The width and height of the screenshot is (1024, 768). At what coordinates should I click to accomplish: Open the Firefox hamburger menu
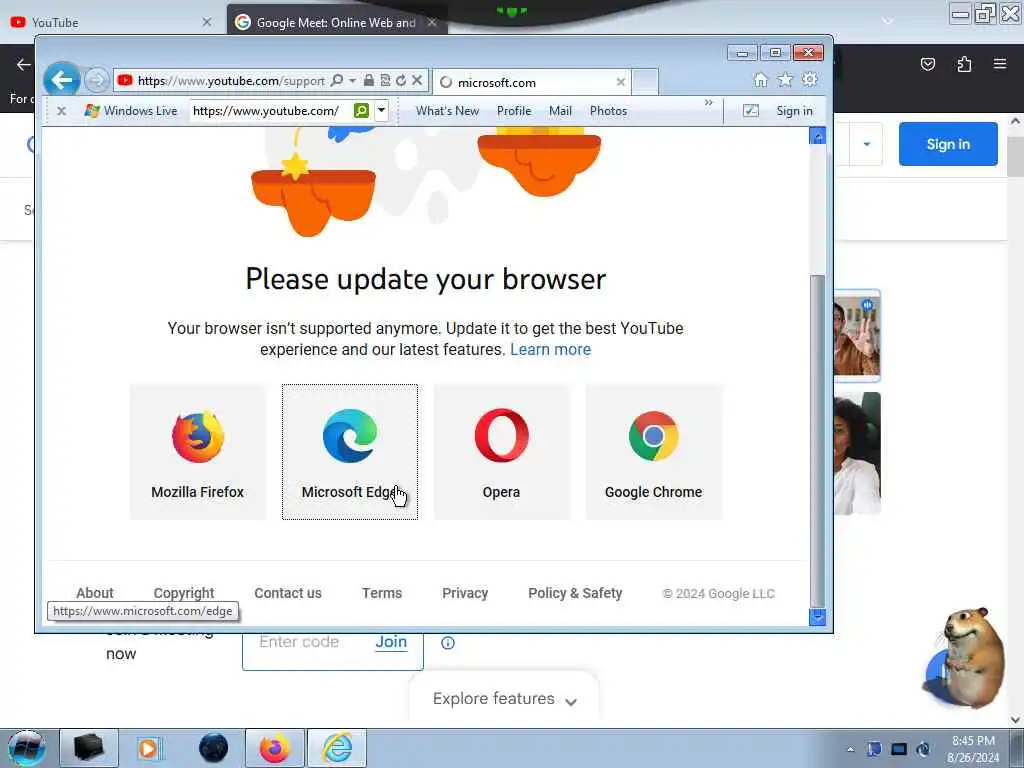tap(1000, 64)
